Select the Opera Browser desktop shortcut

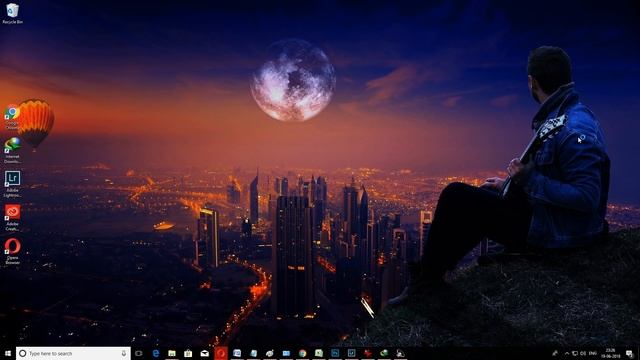[x=12, y=251]
